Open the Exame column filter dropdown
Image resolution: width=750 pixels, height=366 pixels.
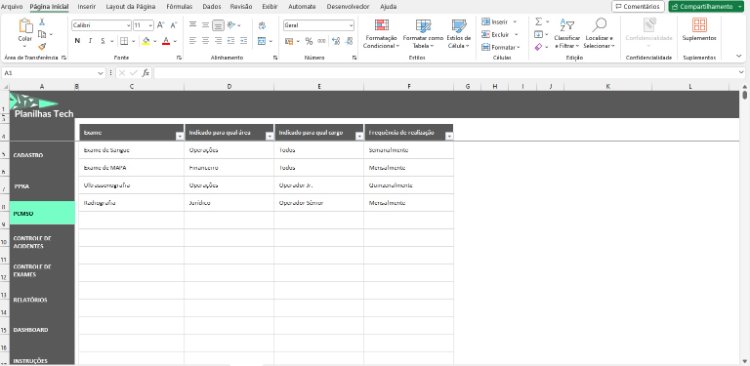coord(179,136)
